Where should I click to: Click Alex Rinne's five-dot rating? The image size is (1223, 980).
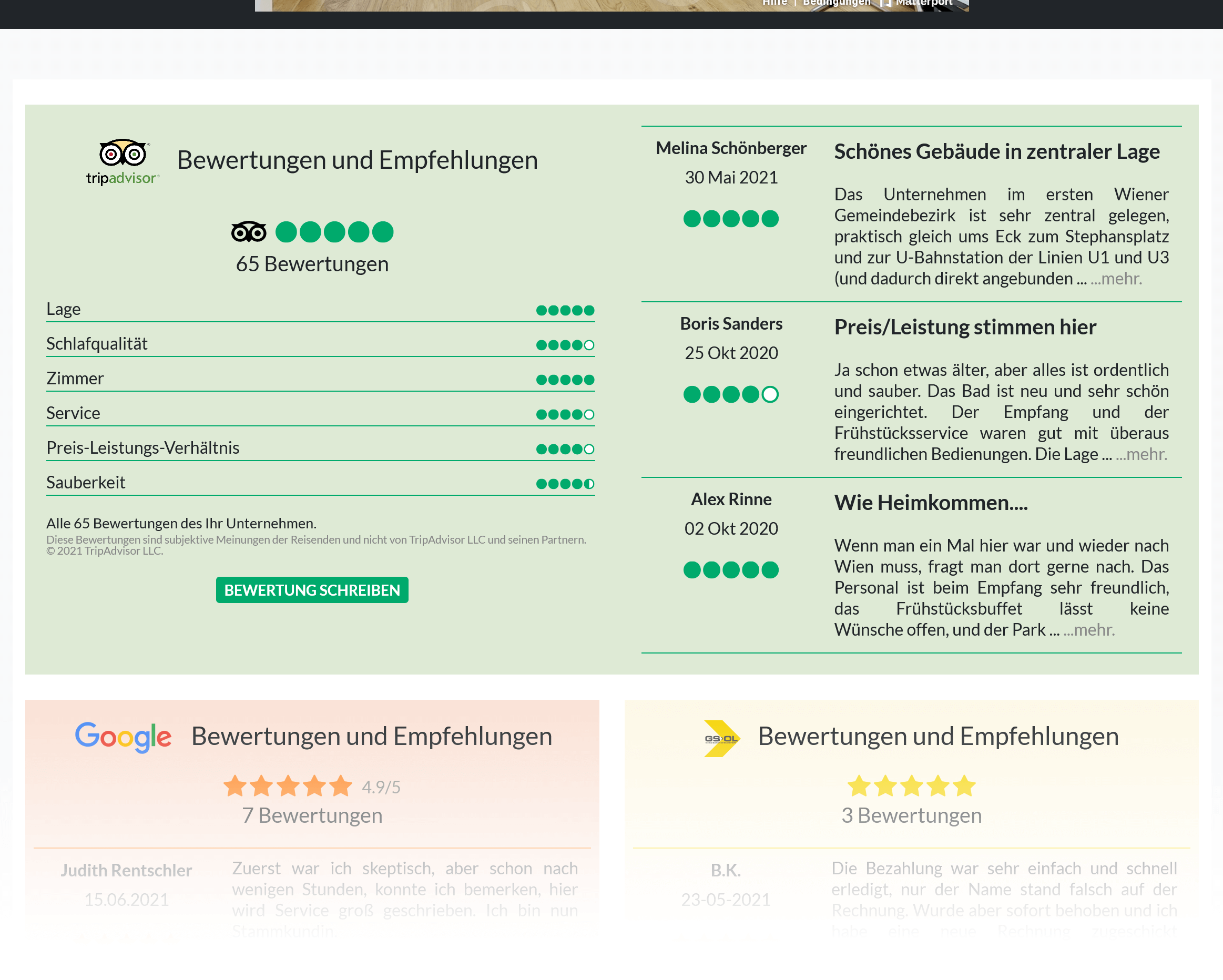coord(731,569)
